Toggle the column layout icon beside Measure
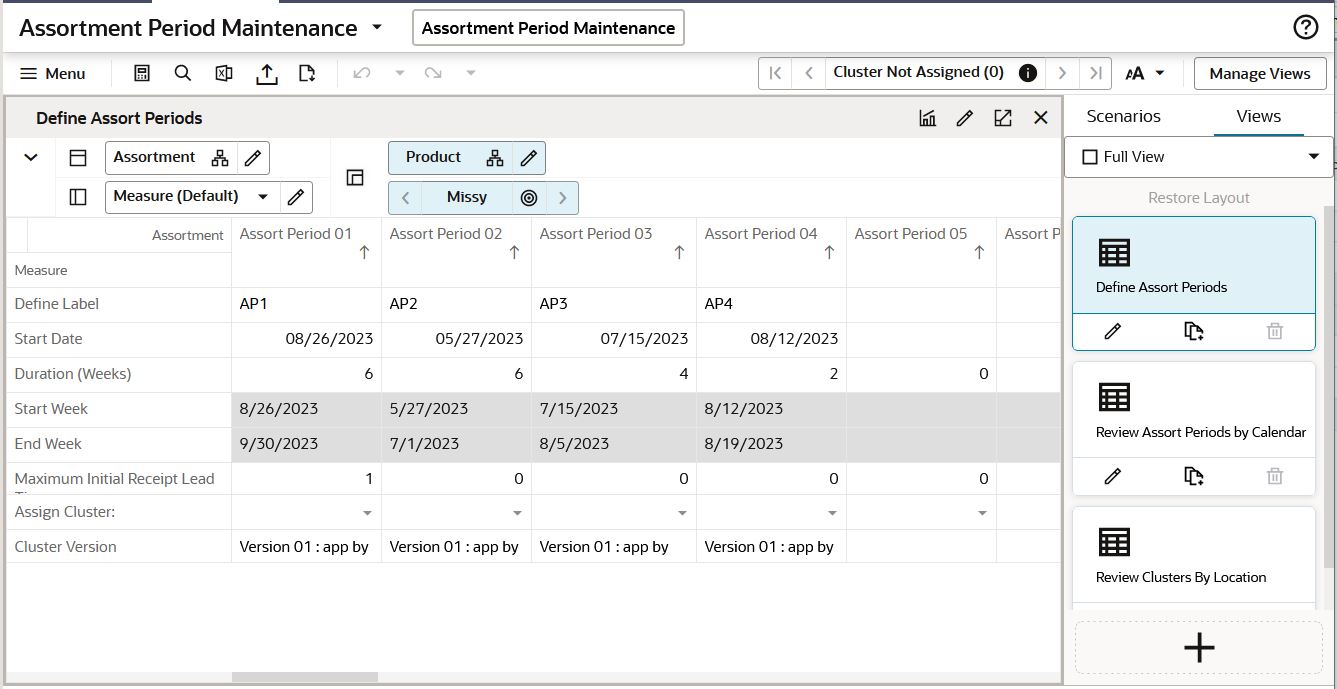 (x=78, y=197)
